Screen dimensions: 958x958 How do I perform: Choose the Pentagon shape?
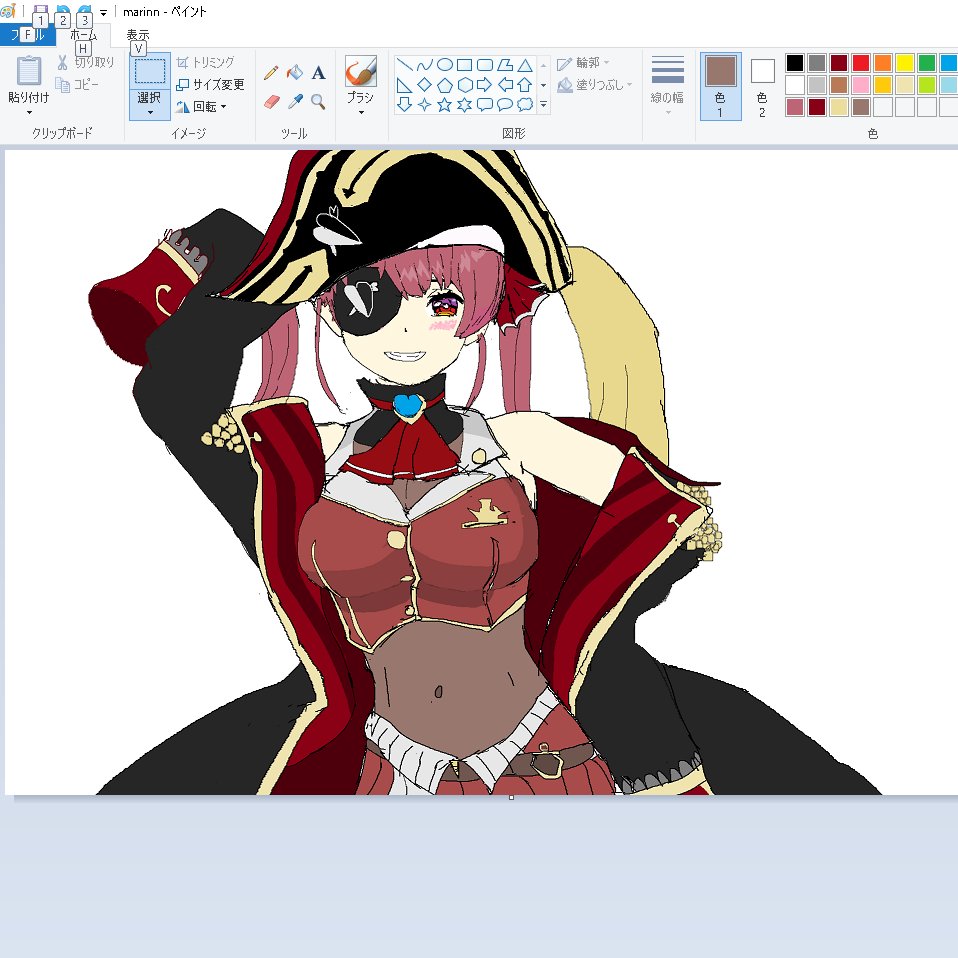(x=445, y=85)
